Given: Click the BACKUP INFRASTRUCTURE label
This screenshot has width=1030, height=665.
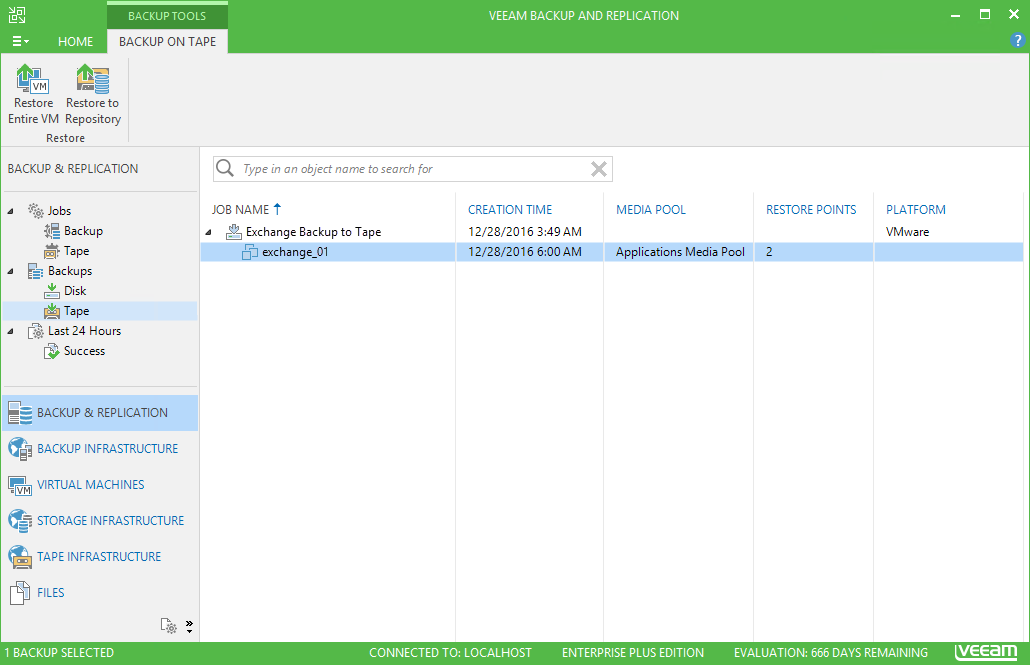Looking at the screenshot, I should click(107, 449).
